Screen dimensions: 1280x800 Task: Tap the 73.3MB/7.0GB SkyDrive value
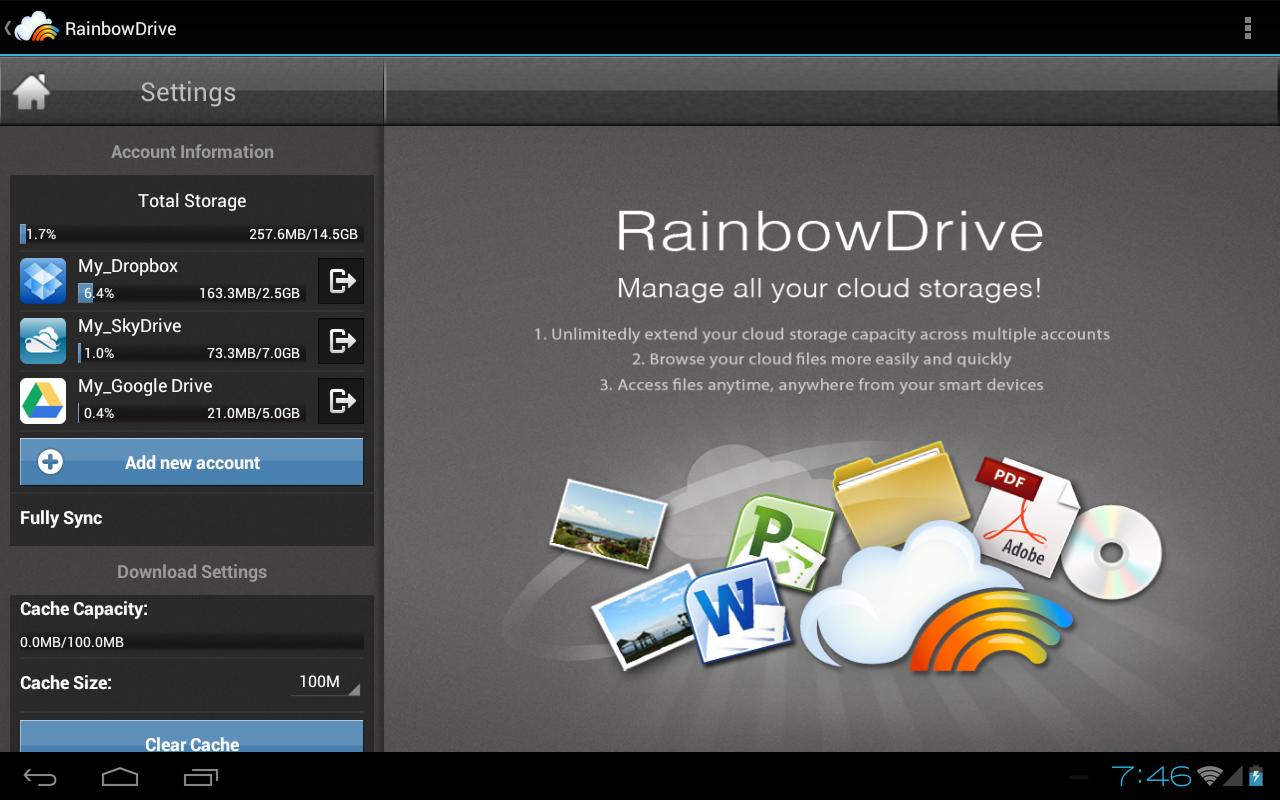click(x=254, y=353)
